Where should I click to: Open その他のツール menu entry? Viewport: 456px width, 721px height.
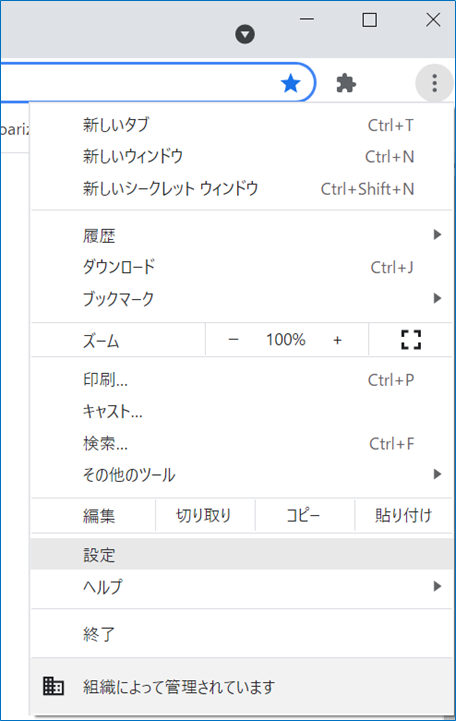pyautogui.click(x=242, y=475)
